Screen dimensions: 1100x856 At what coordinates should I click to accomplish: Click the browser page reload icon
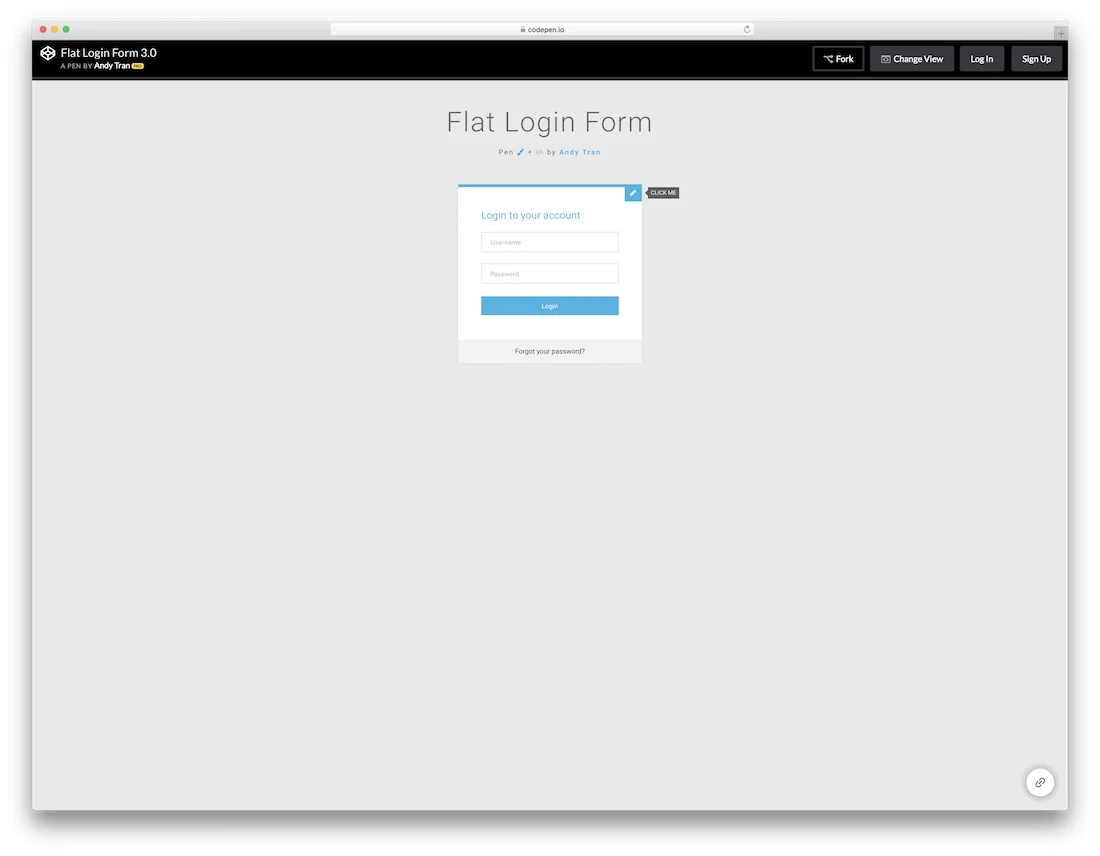(746, 29)
